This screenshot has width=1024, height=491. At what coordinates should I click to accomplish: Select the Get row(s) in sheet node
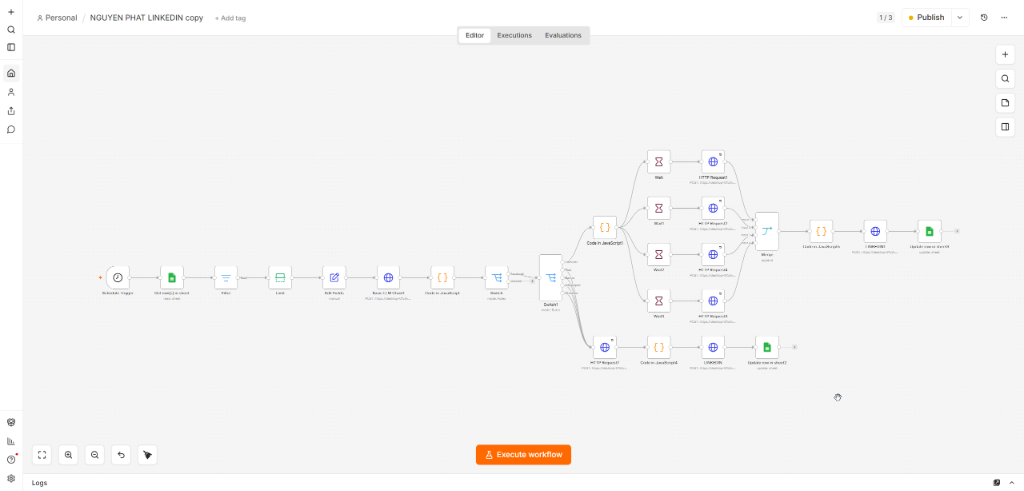[172, 277]
